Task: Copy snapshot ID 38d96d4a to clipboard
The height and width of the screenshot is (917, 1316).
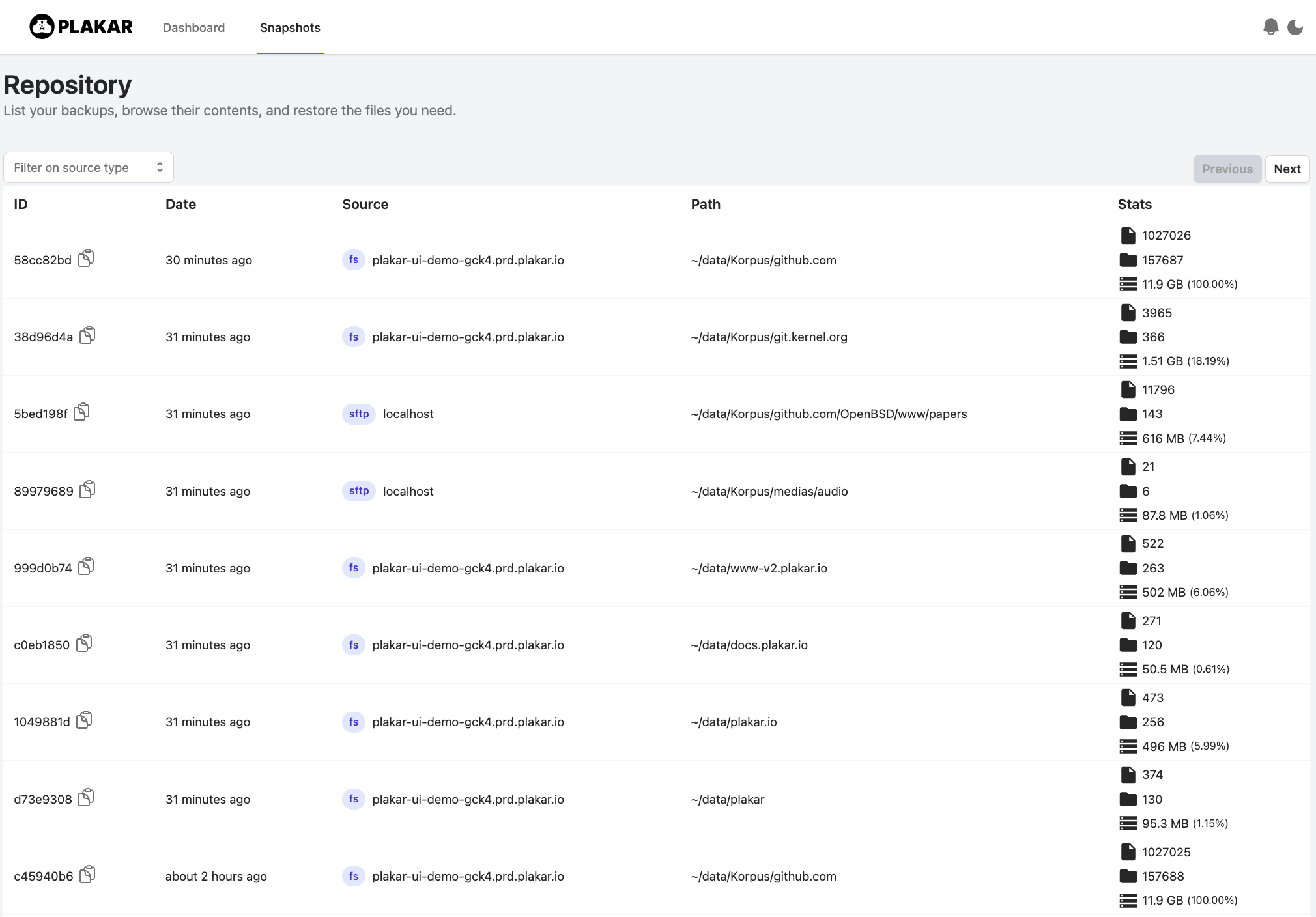Action: click(87, 335)
